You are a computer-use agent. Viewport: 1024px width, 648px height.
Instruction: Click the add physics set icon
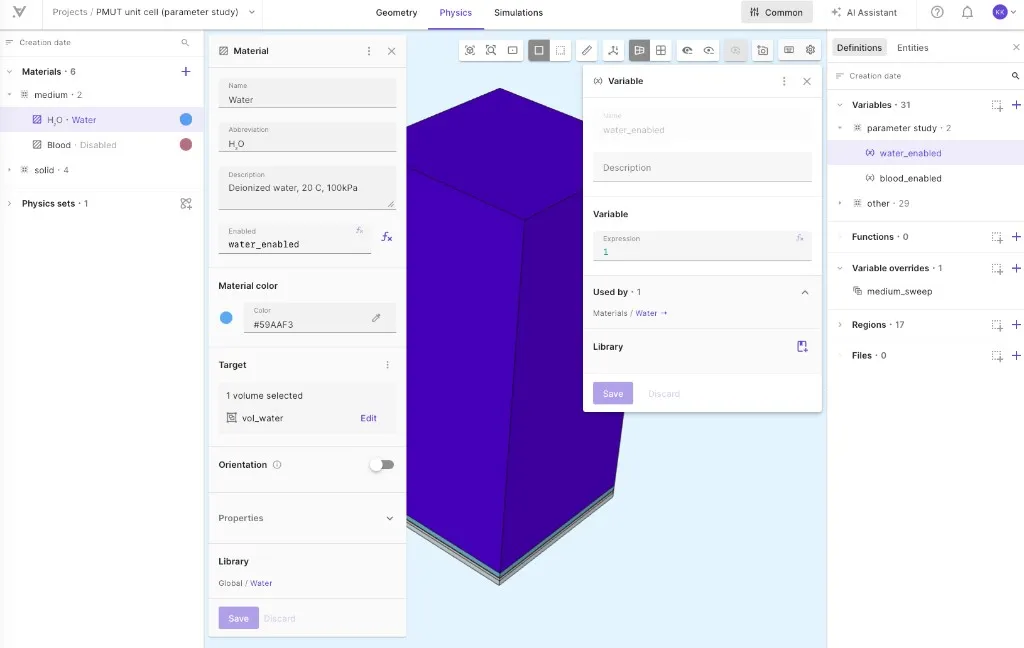[186, 204]
